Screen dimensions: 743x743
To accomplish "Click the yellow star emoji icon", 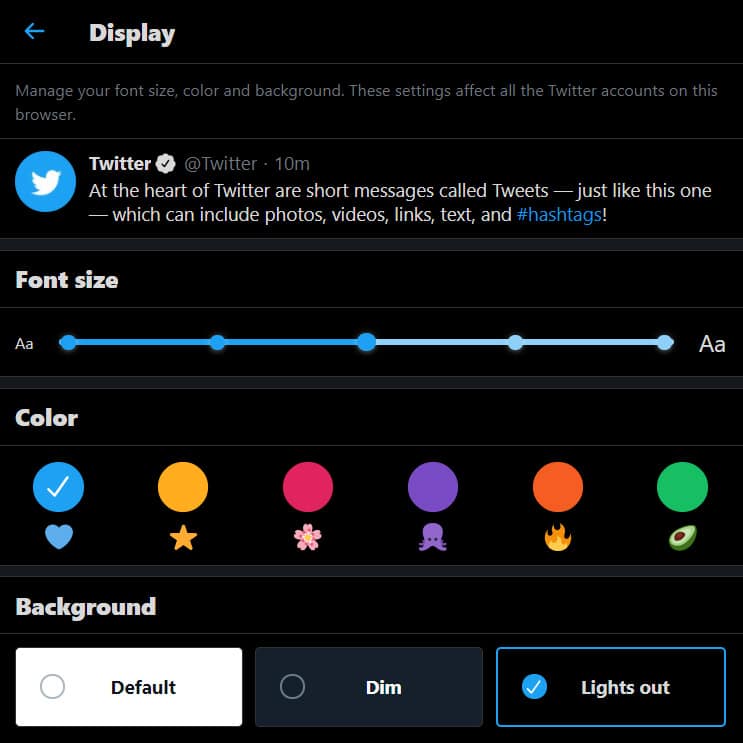I will [x=183, y=537].
